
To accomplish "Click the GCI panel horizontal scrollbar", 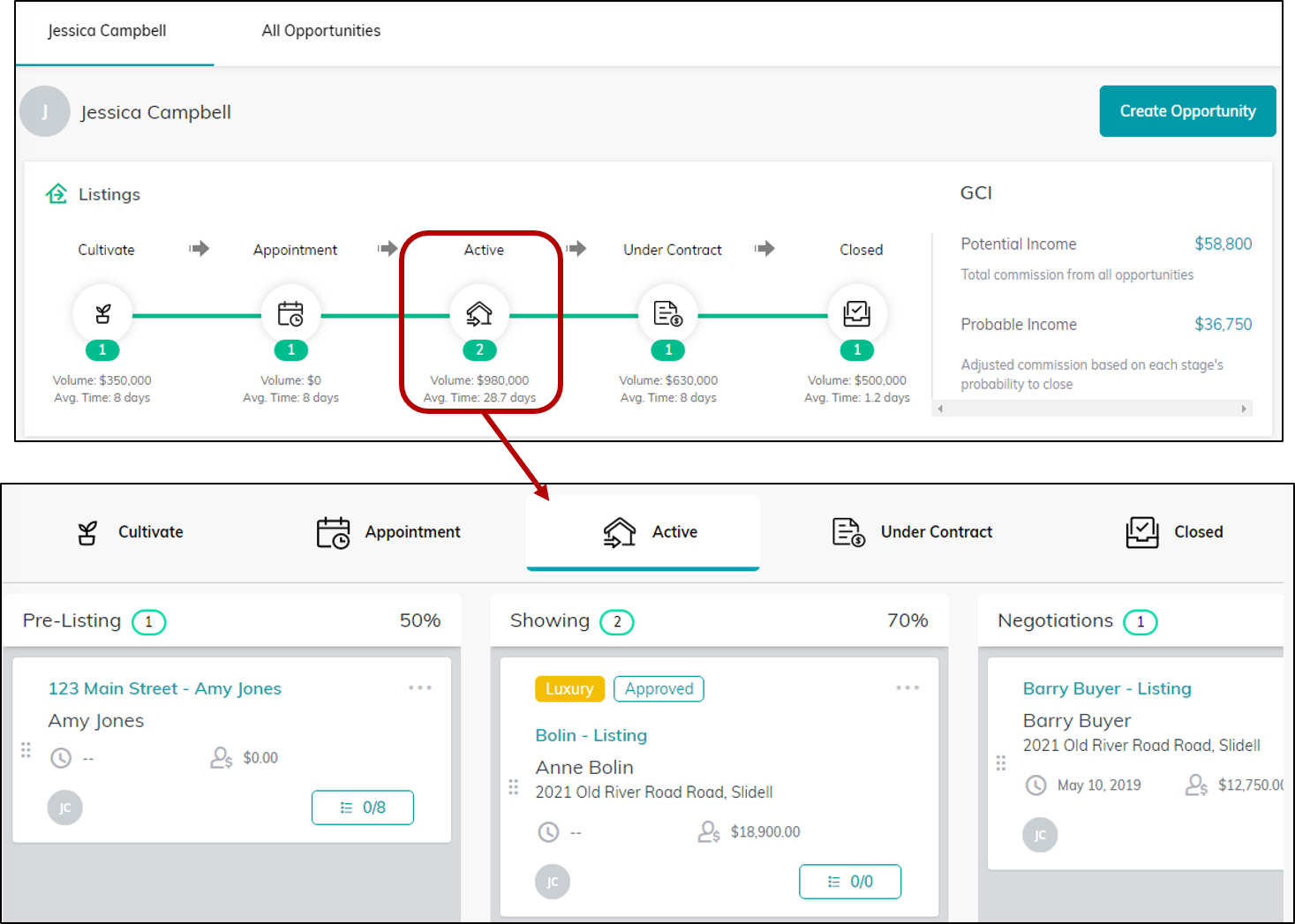I will click(1092, 409).
